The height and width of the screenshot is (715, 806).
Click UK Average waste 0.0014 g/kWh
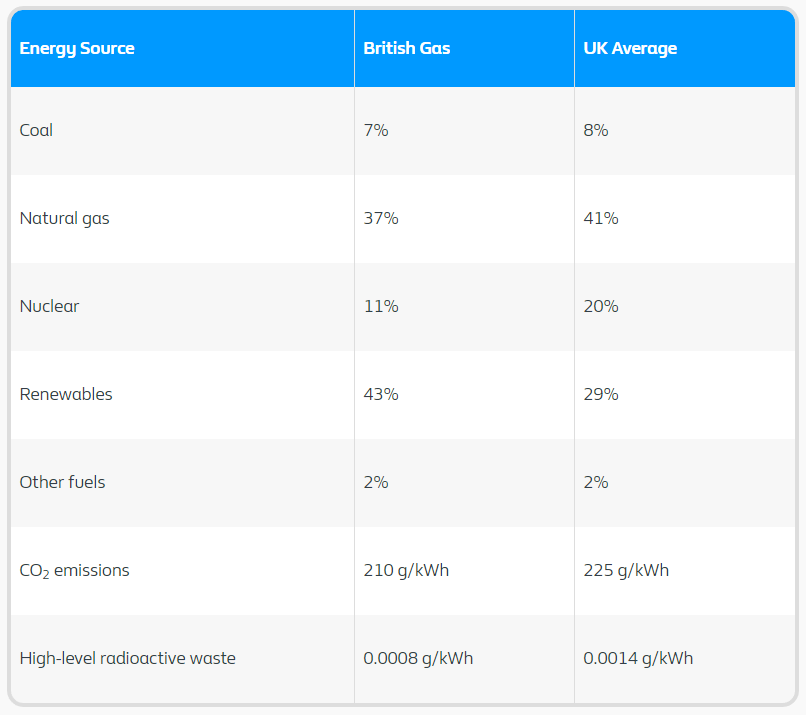click(638, 658)
